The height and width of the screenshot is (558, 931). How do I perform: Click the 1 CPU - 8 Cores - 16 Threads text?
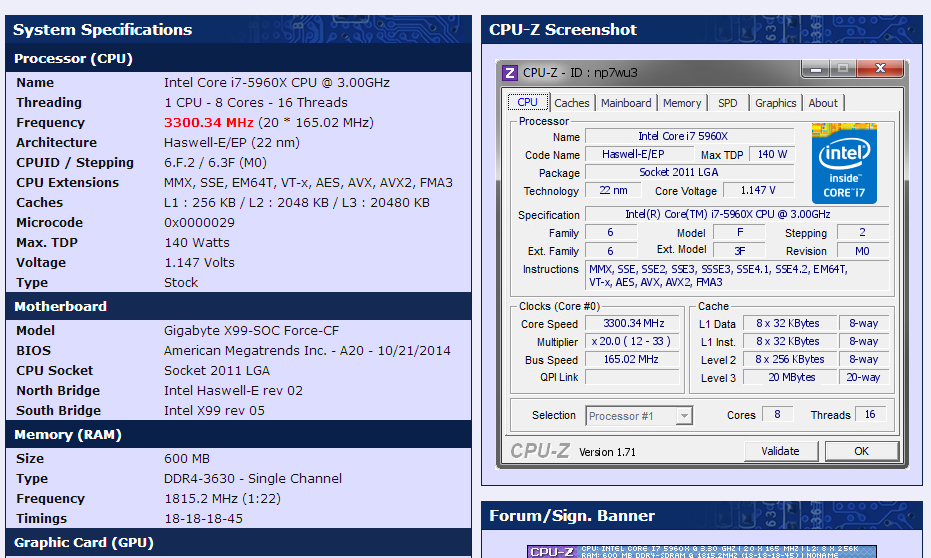click(256, 103)
